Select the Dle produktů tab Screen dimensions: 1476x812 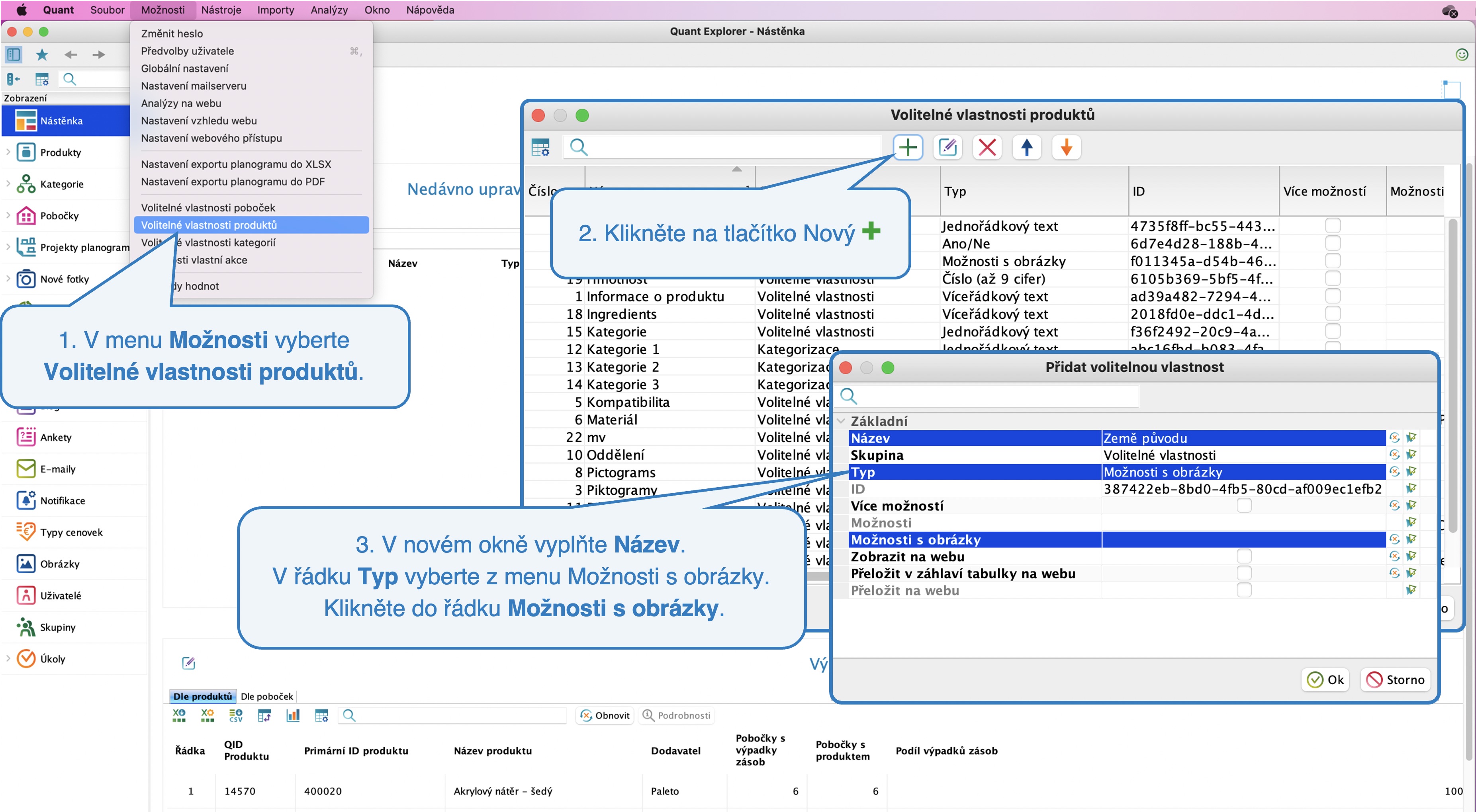(x=203, y=697)
